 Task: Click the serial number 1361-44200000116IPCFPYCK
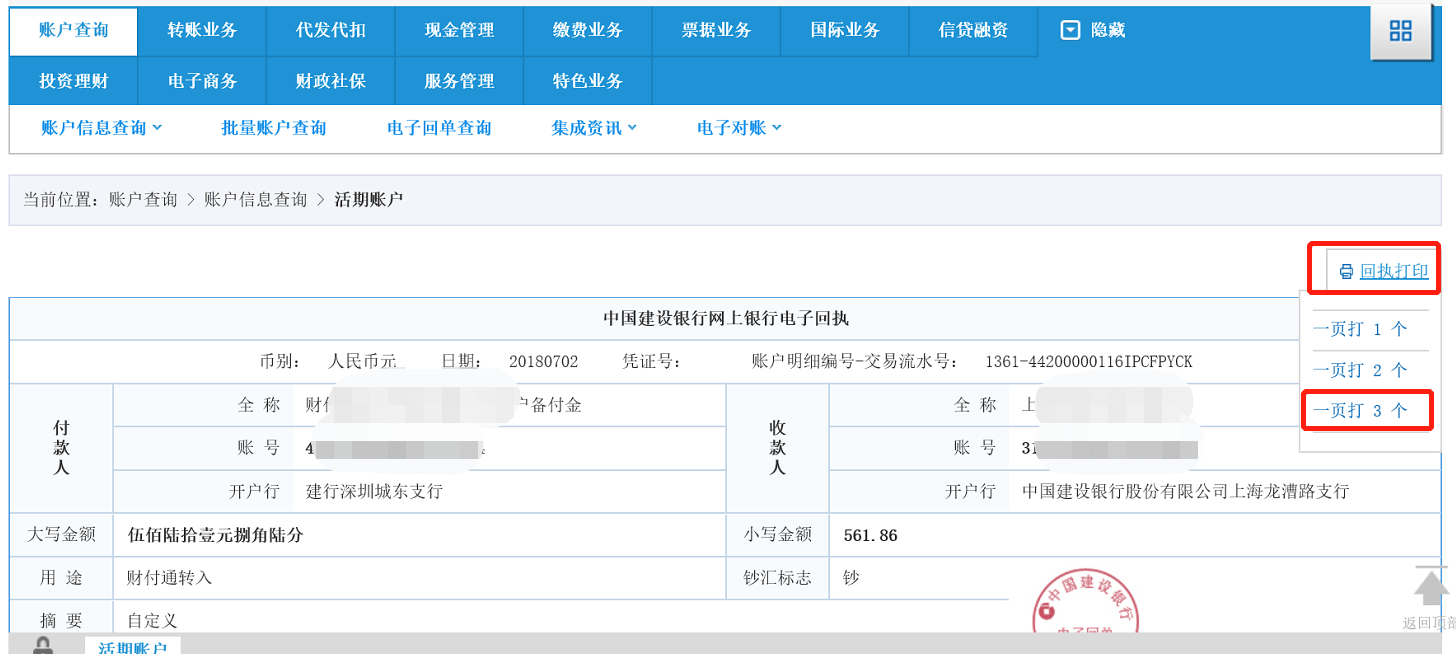click(x=1089, y=361)
